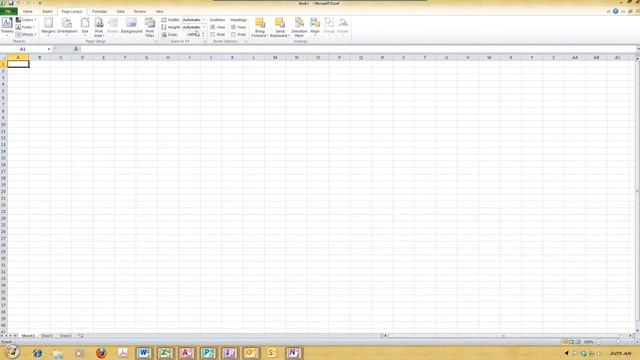
Task: Toggle Gridlines View checkbox
Action: (x=213, y=27)
